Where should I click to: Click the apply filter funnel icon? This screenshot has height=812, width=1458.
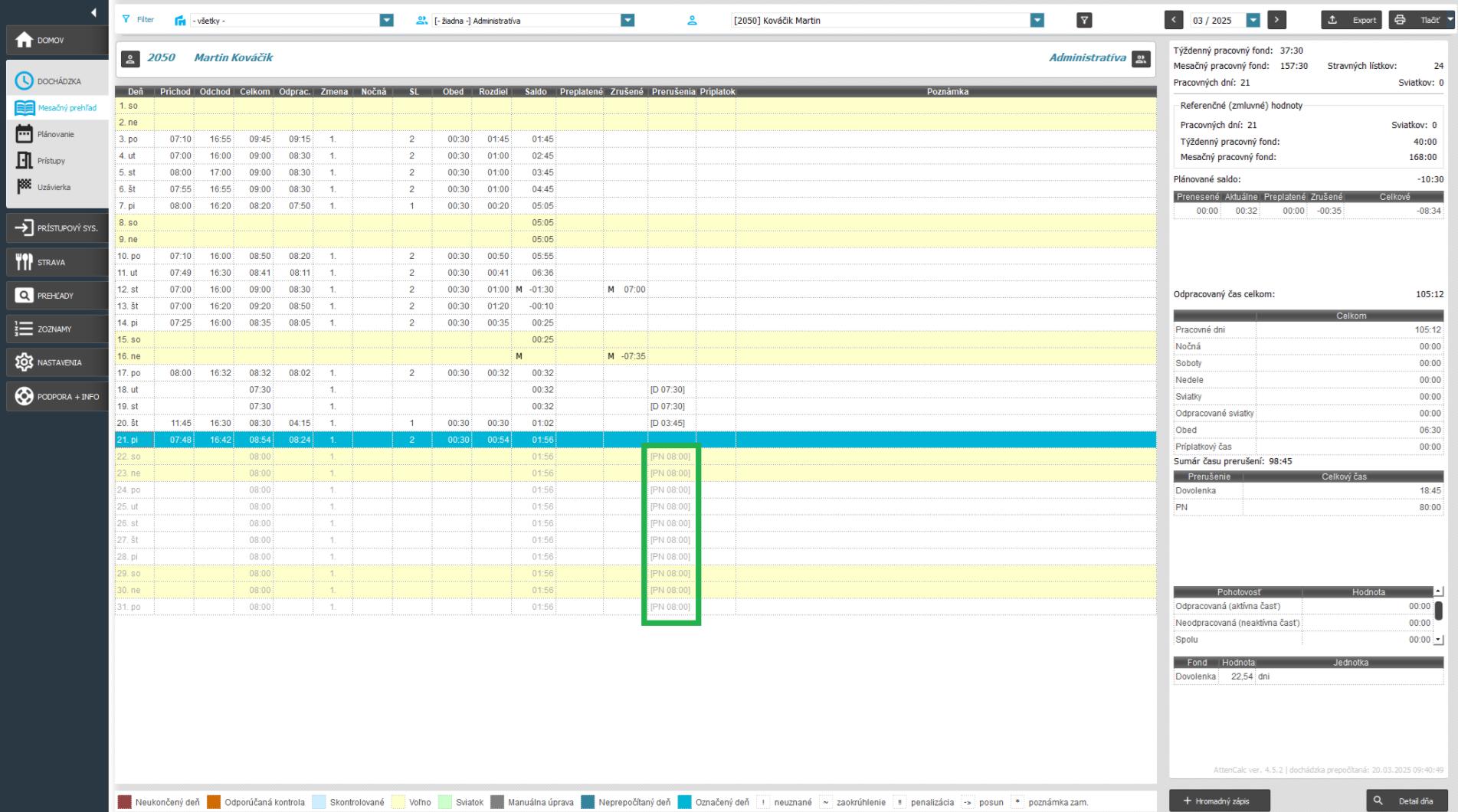[x=1084, y=21]
